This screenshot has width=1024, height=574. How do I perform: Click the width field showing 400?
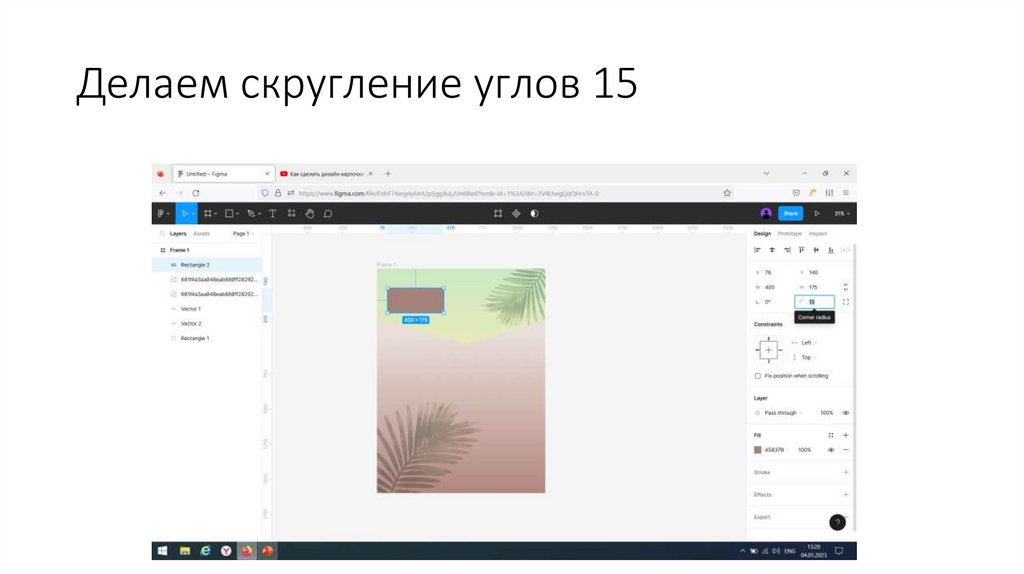click(771, 287)
